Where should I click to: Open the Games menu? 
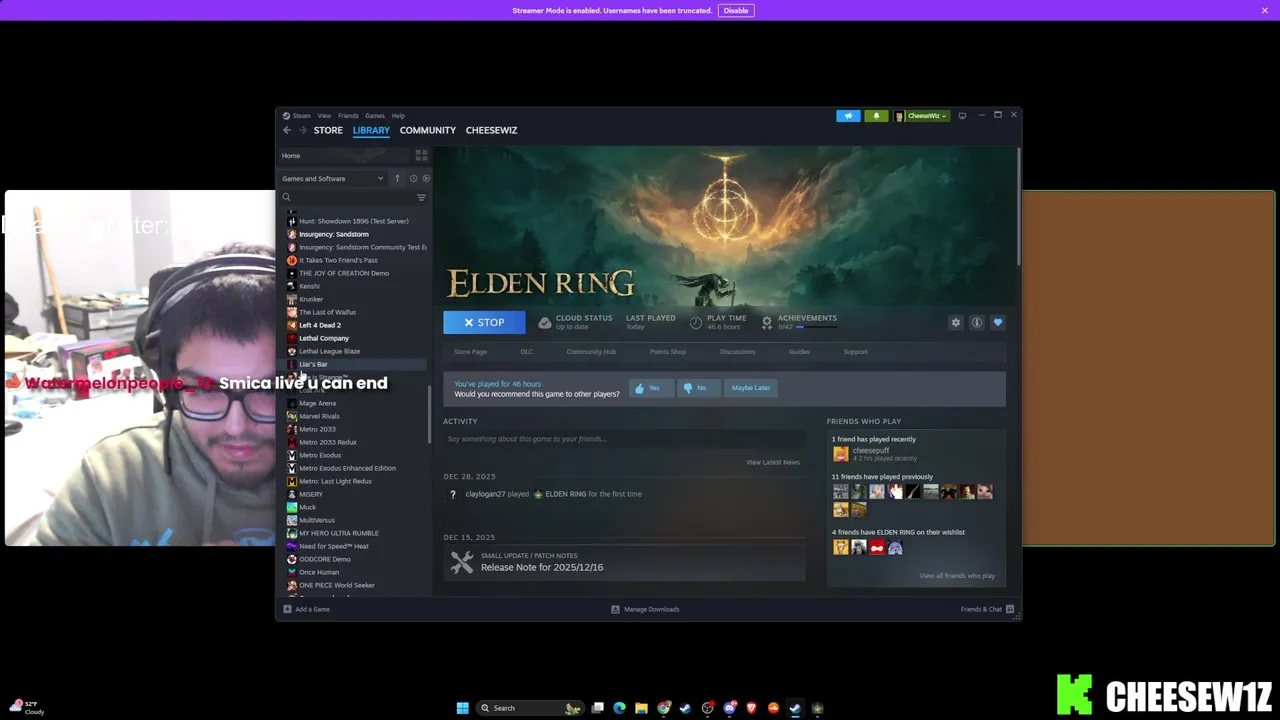pos(375,116)
